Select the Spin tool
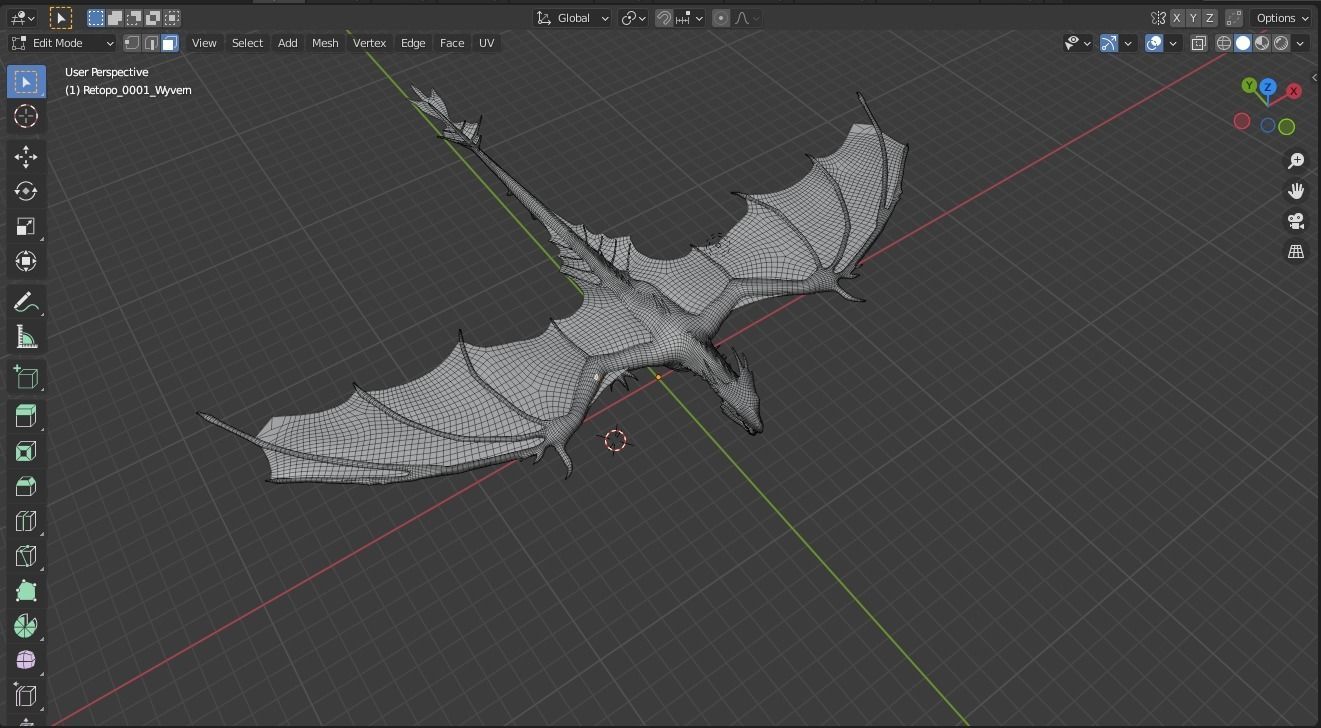Image resolution: width=1321 pixels, height=728 pixels. tap(26, 626)
